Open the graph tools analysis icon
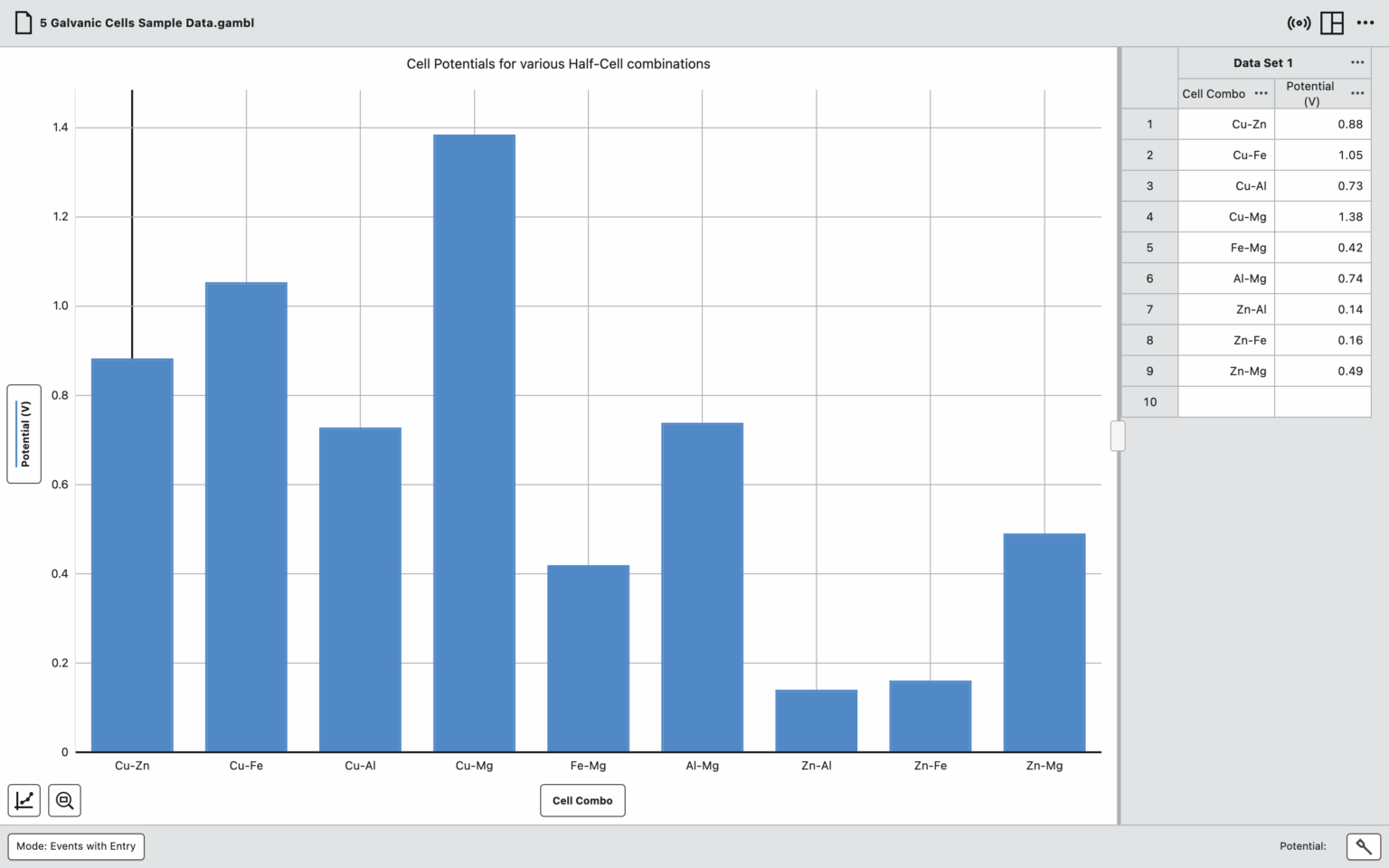 pos(24,800)
